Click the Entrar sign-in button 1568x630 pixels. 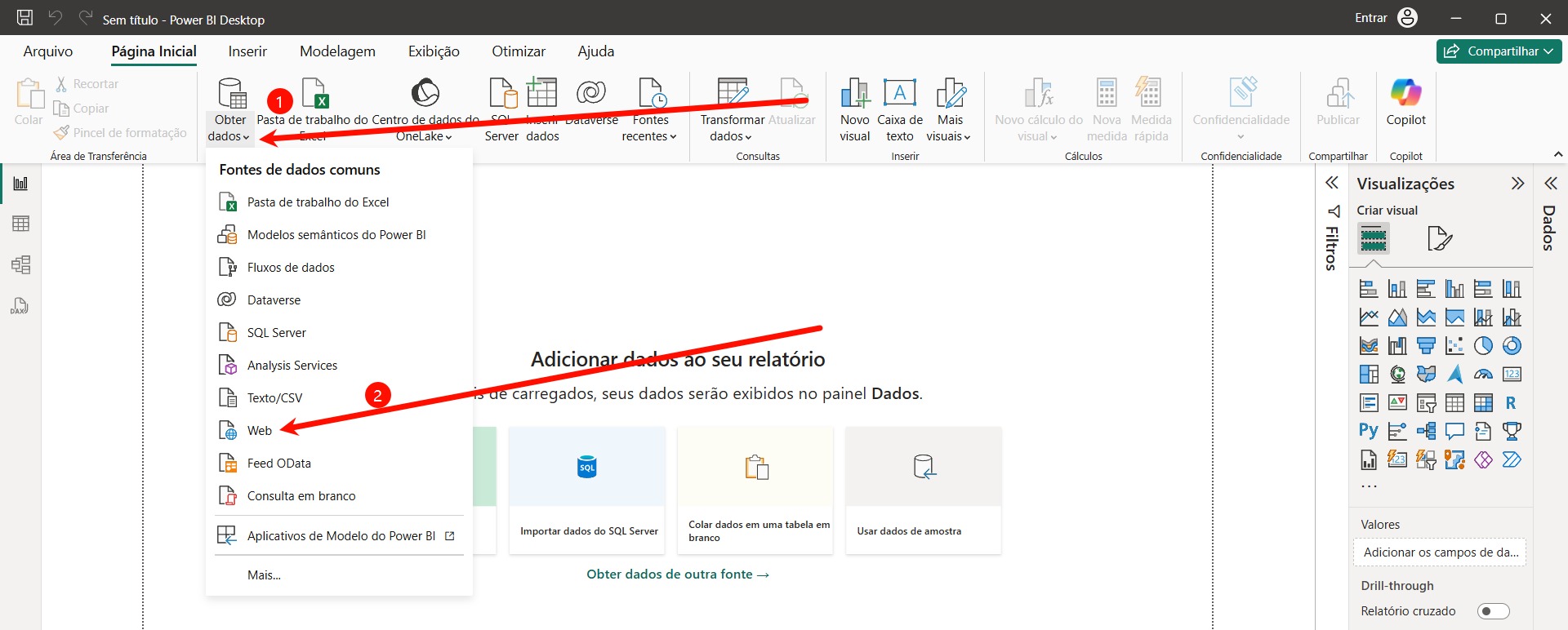point(1371,18)
